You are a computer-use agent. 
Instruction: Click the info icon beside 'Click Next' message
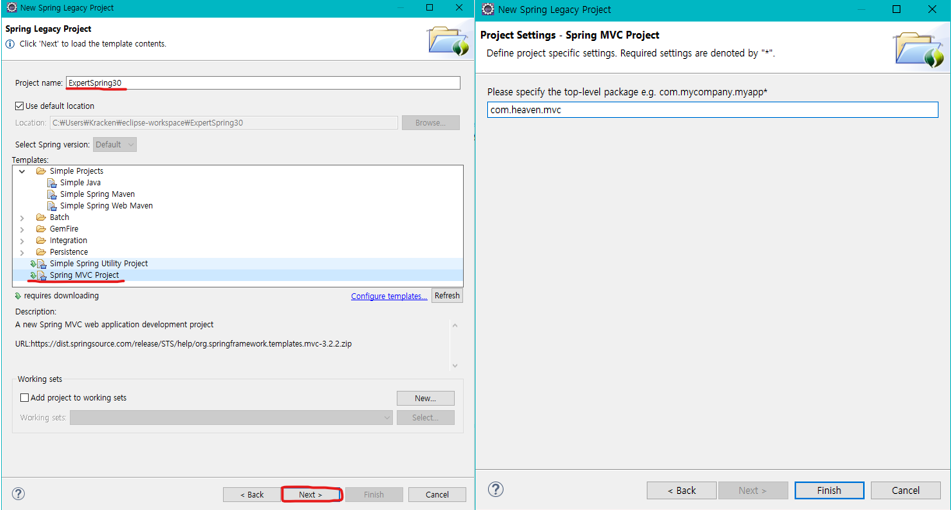click(x=10, y=44)
